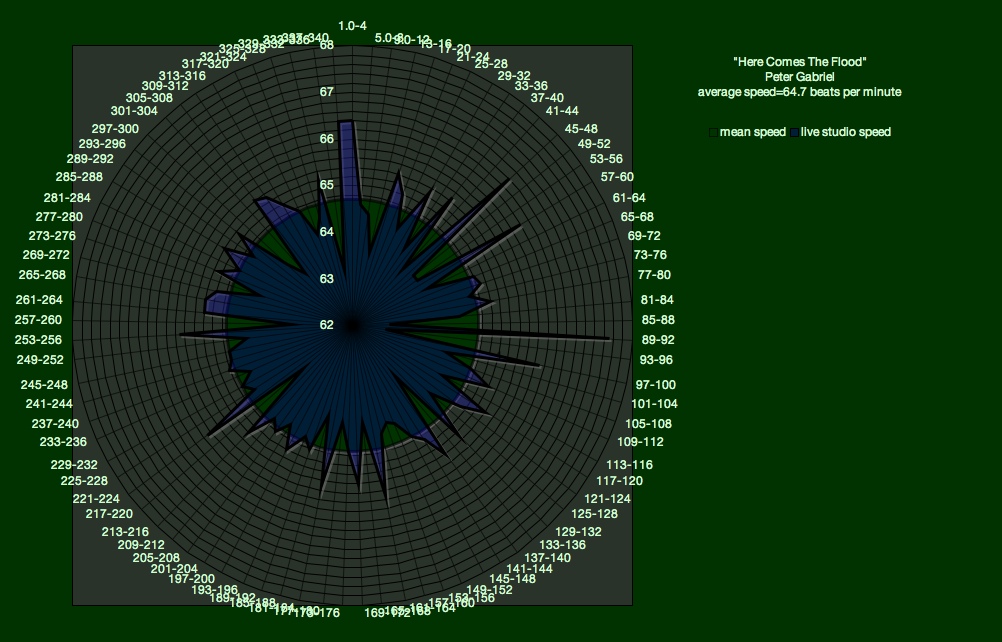
Task: Click the long black spike tip near 89-92
Action: 609,340
